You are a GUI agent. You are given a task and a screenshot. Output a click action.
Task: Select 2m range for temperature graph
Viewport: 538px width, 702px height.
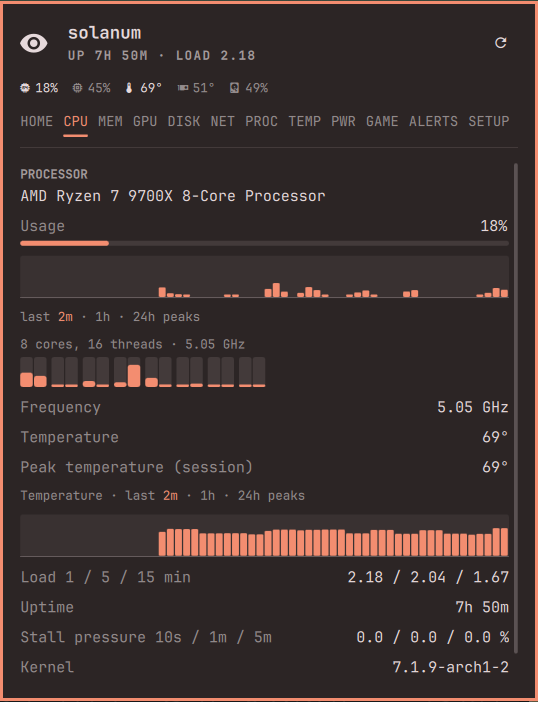tap(170, 496)
